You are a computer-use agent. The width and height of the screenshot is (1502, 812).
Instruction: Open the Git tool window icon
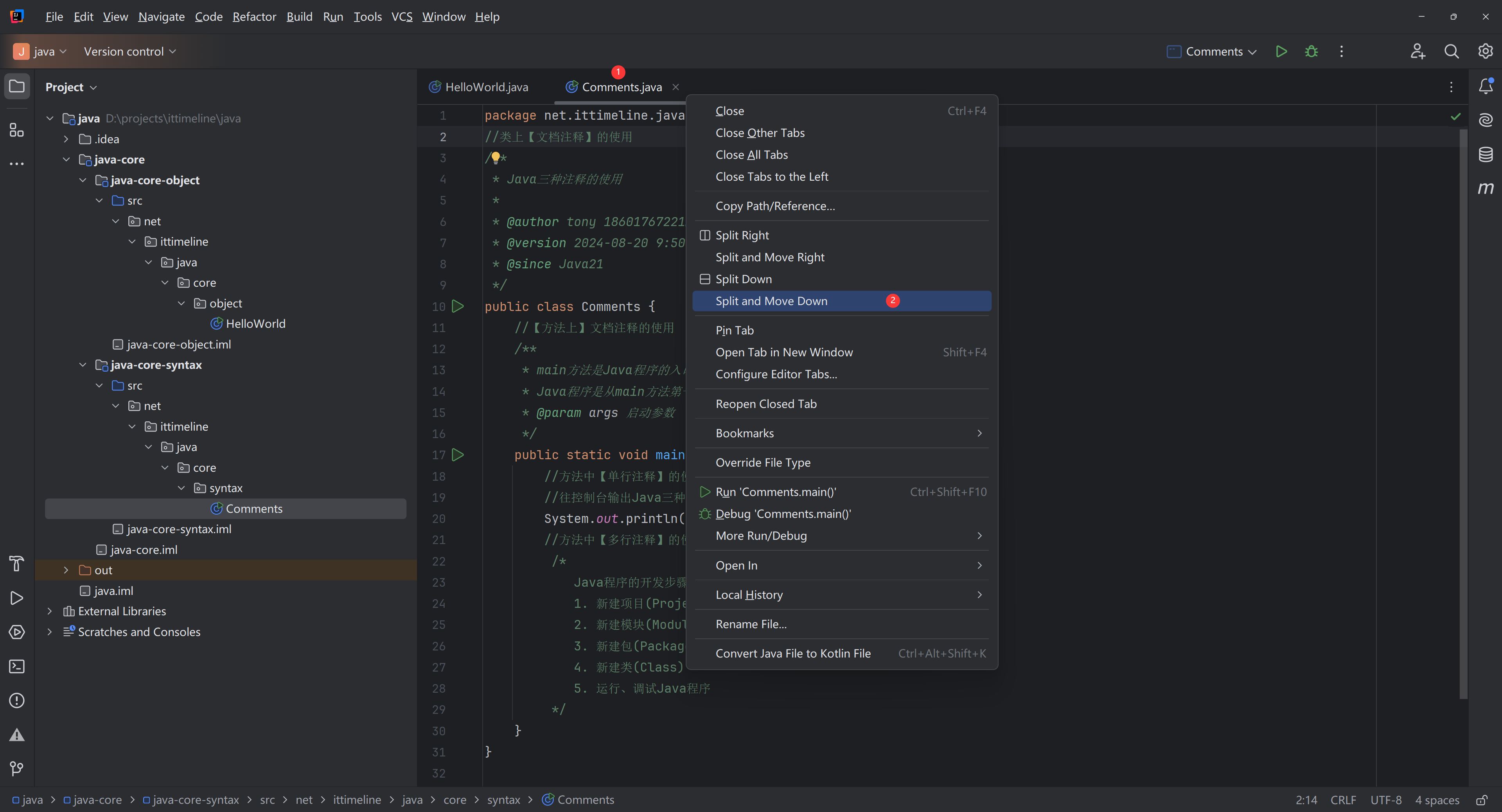[x=16, y=769]
